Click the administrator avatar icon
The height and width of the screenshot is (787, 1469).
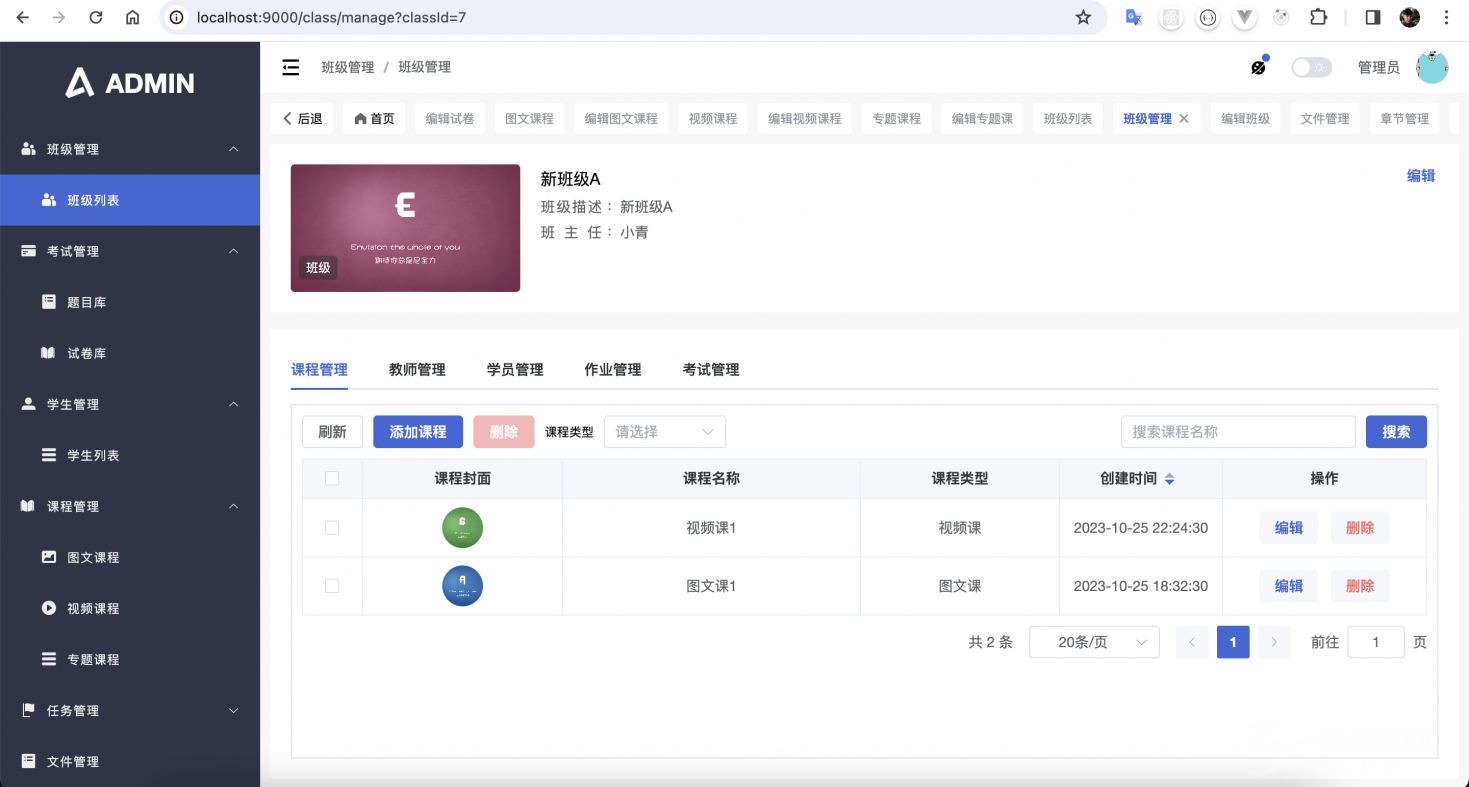(1432, 67)
